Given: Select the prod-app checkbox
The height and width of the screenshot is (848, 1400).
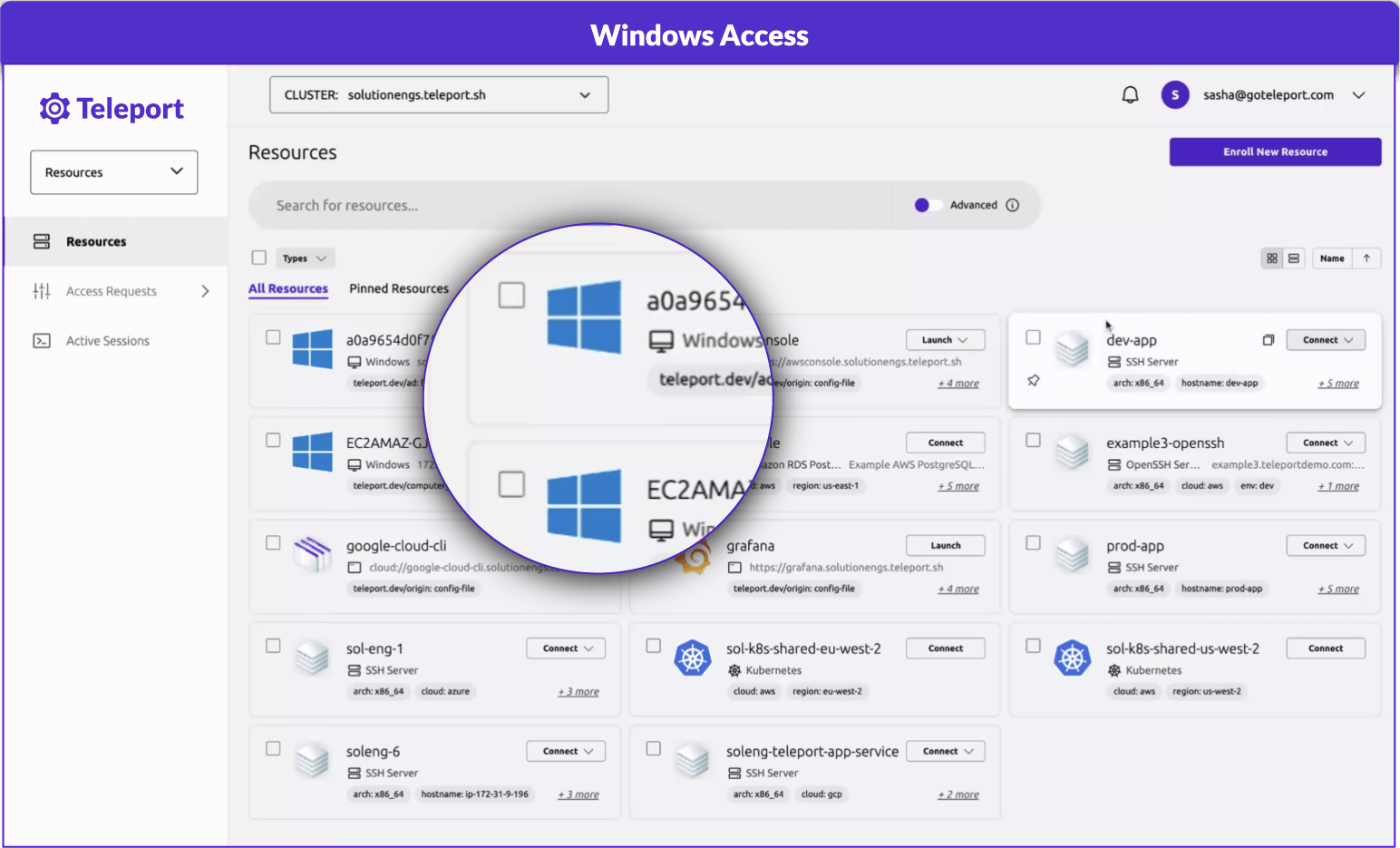Looking at the screenshot, I should [1033, 542].
